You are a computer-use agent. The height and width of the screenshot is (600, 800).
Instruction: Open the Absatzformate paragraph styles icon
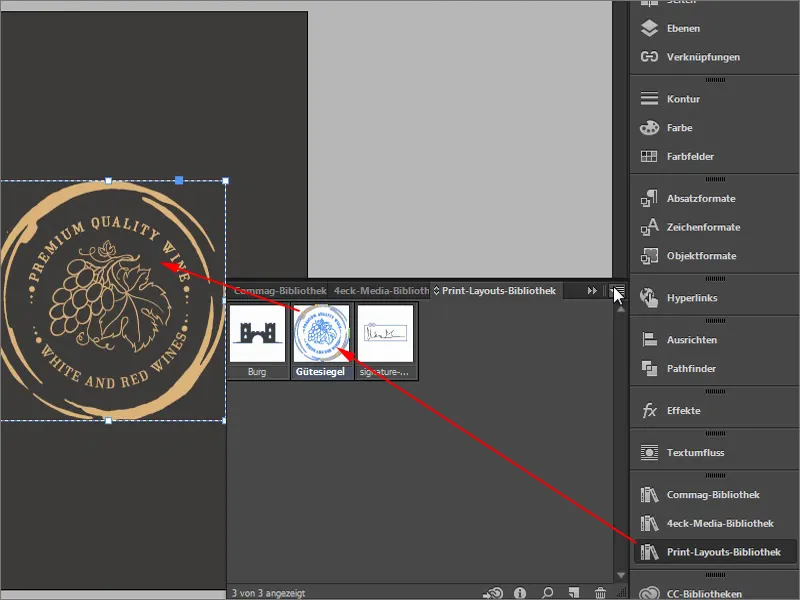point(649,198)
